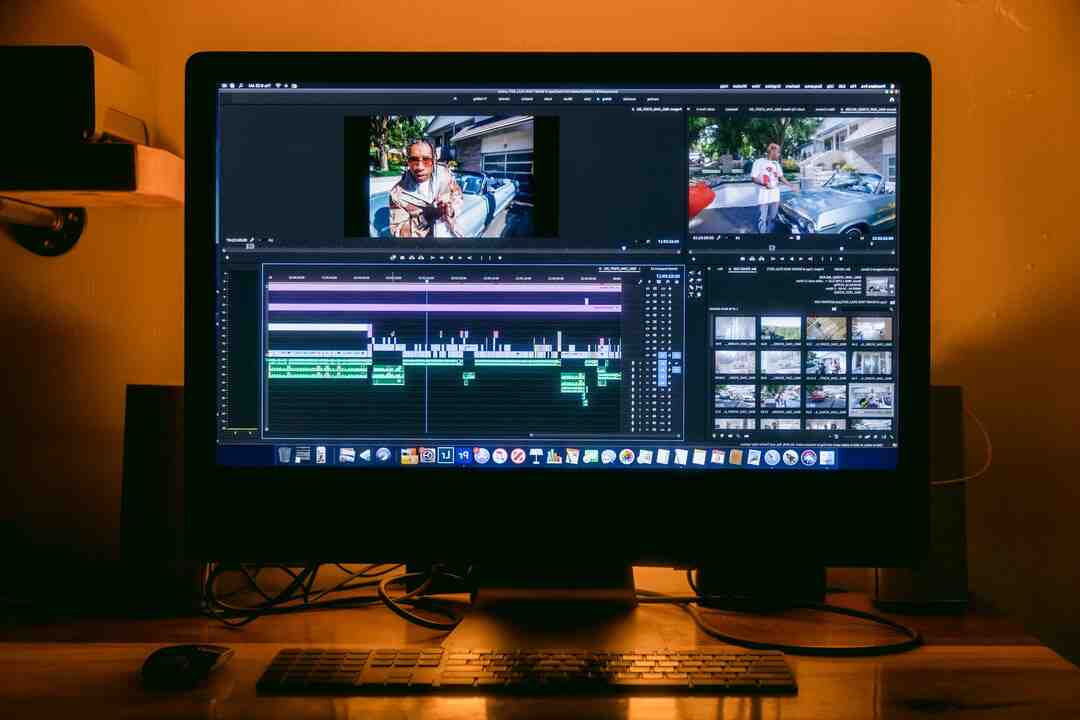Open Source Monitor zoom level dropdown
This screenshot has height=720, width=1080.
coord(862,238)
